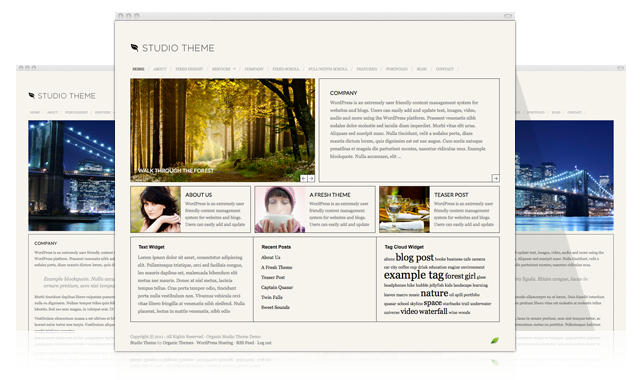Click the 'example tag' tag in tag cloud

click(x=413, y=275)
